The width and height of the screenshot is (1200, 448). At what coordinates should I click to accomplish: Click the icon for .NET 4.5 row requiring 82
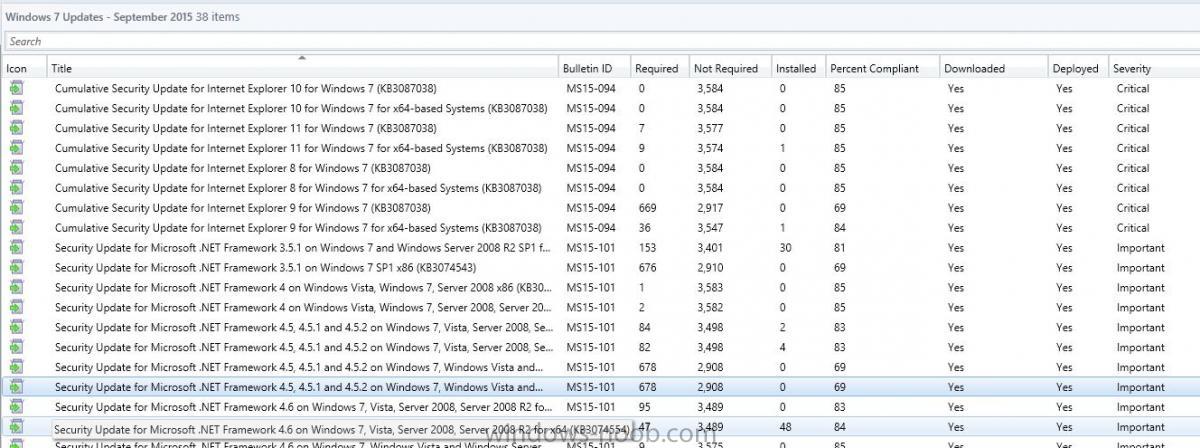click(x=17, y=348)
